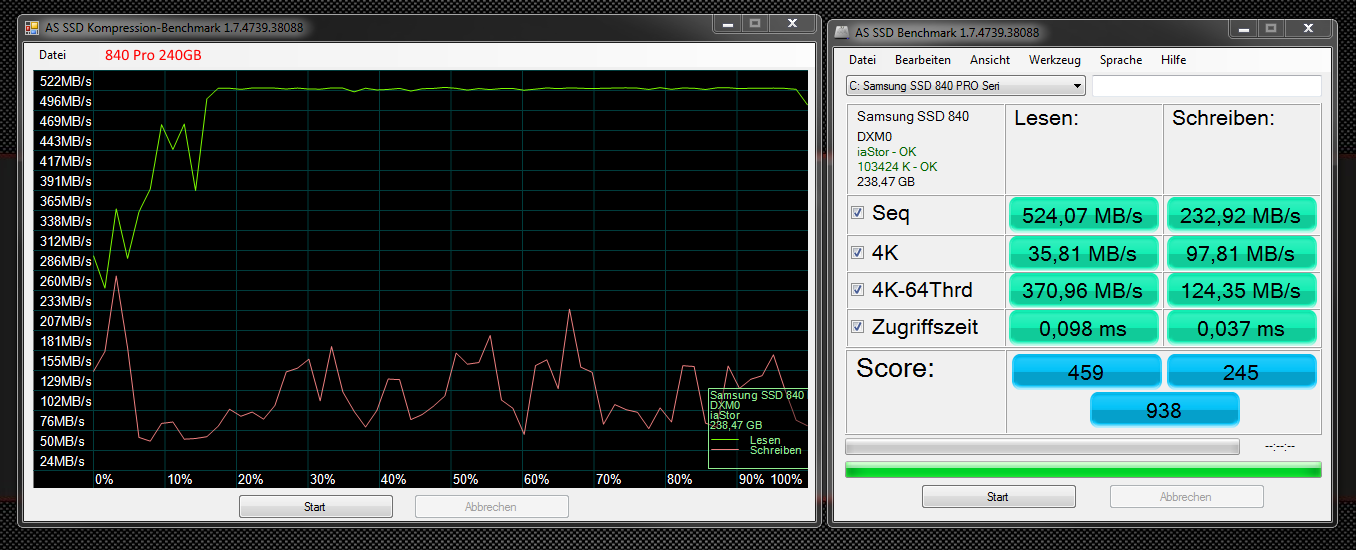This screenshot has height=550, width=1356.
Task: Click 4K-64Thrd read result 370,96 MB/s
Action: coord(1084,290)
